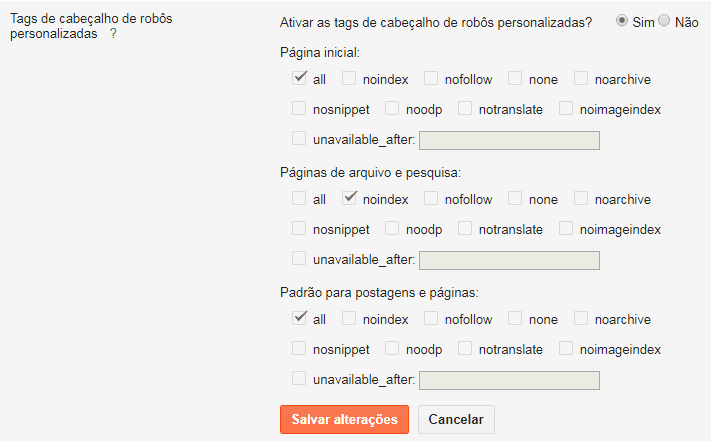This screenshot has height=441, width=711.
Task: Select the Sim radio button
Action: (622, 20)
